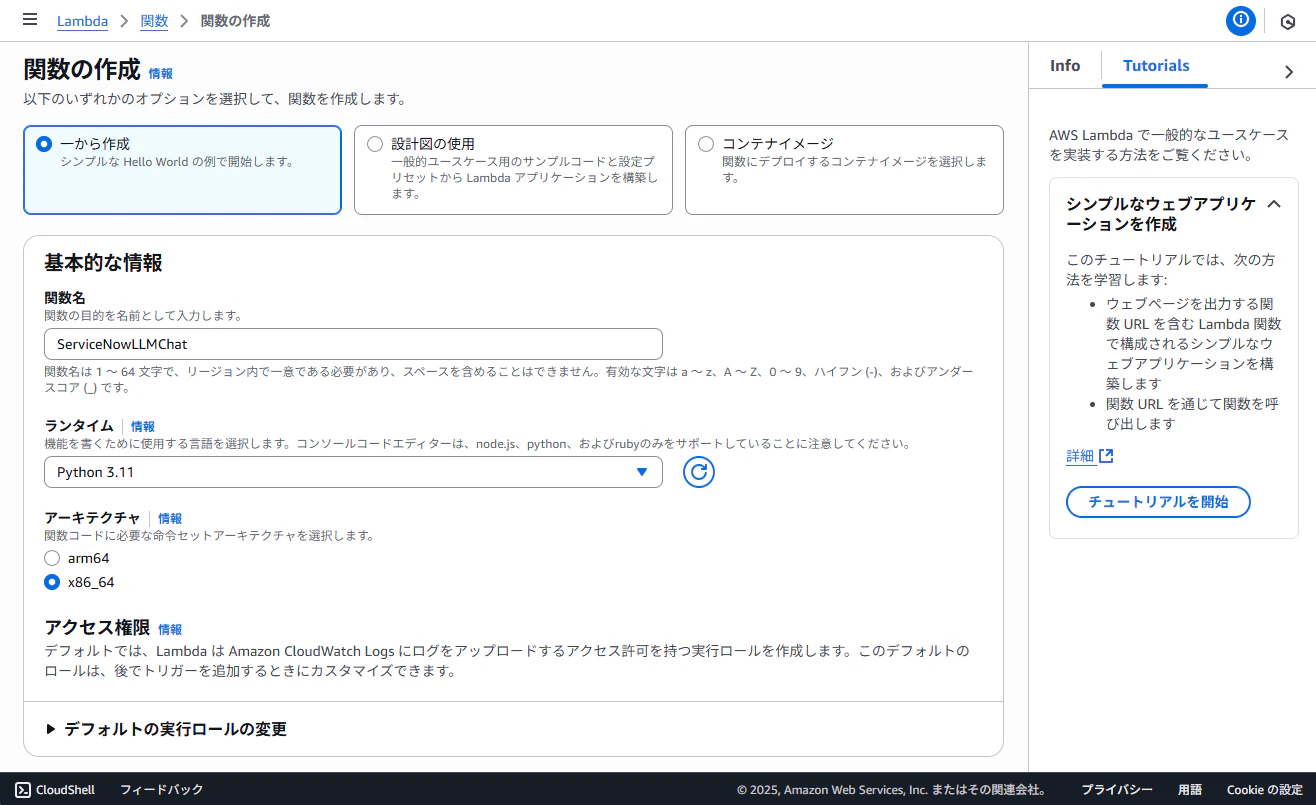Screen dimensions: 1316x805
Task: Click 情報 link next to 関数の作成
Action: pyautogui.click(x=161, y=73)
